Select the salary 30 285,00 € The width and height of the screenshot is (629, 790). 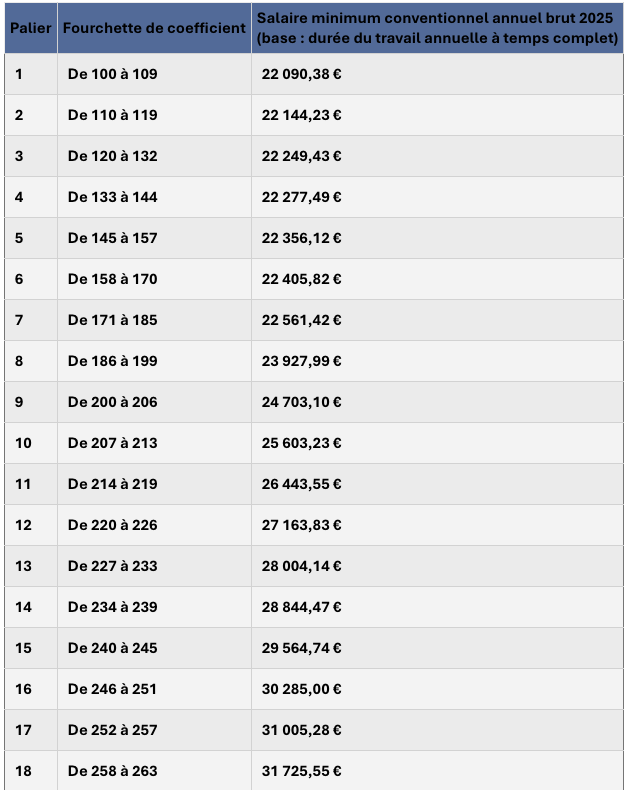tap(302, 689)
